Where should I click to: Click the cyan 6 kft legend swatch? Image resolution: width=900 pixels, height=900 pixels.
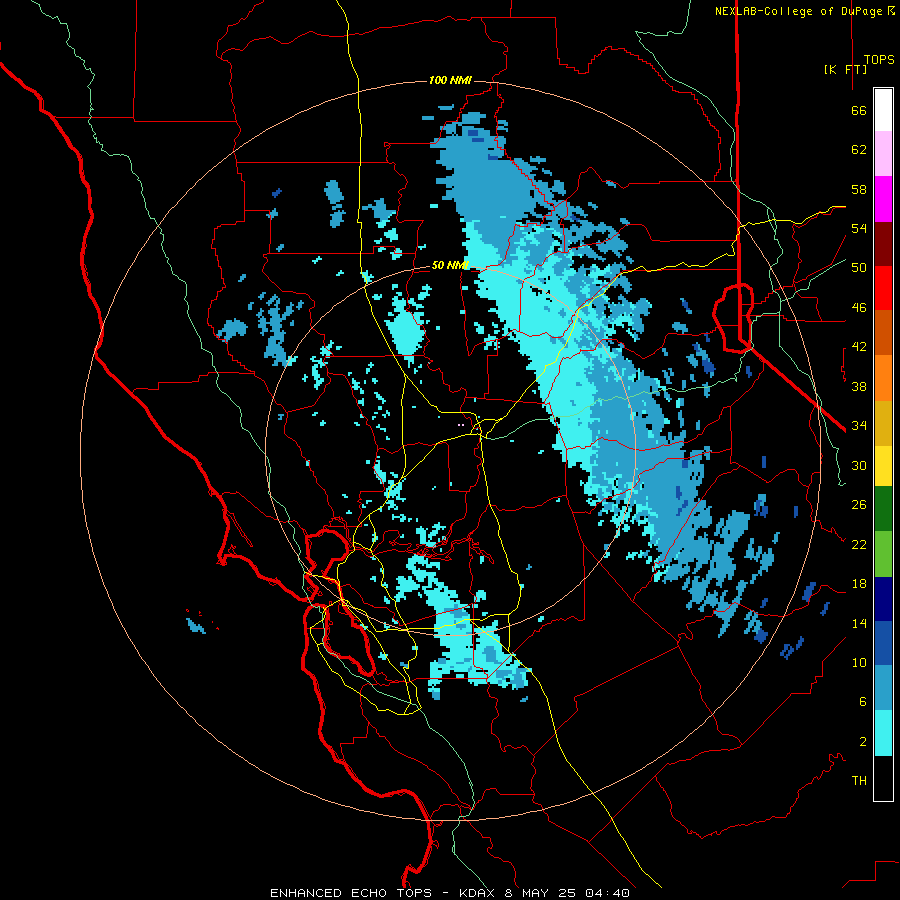883,733
